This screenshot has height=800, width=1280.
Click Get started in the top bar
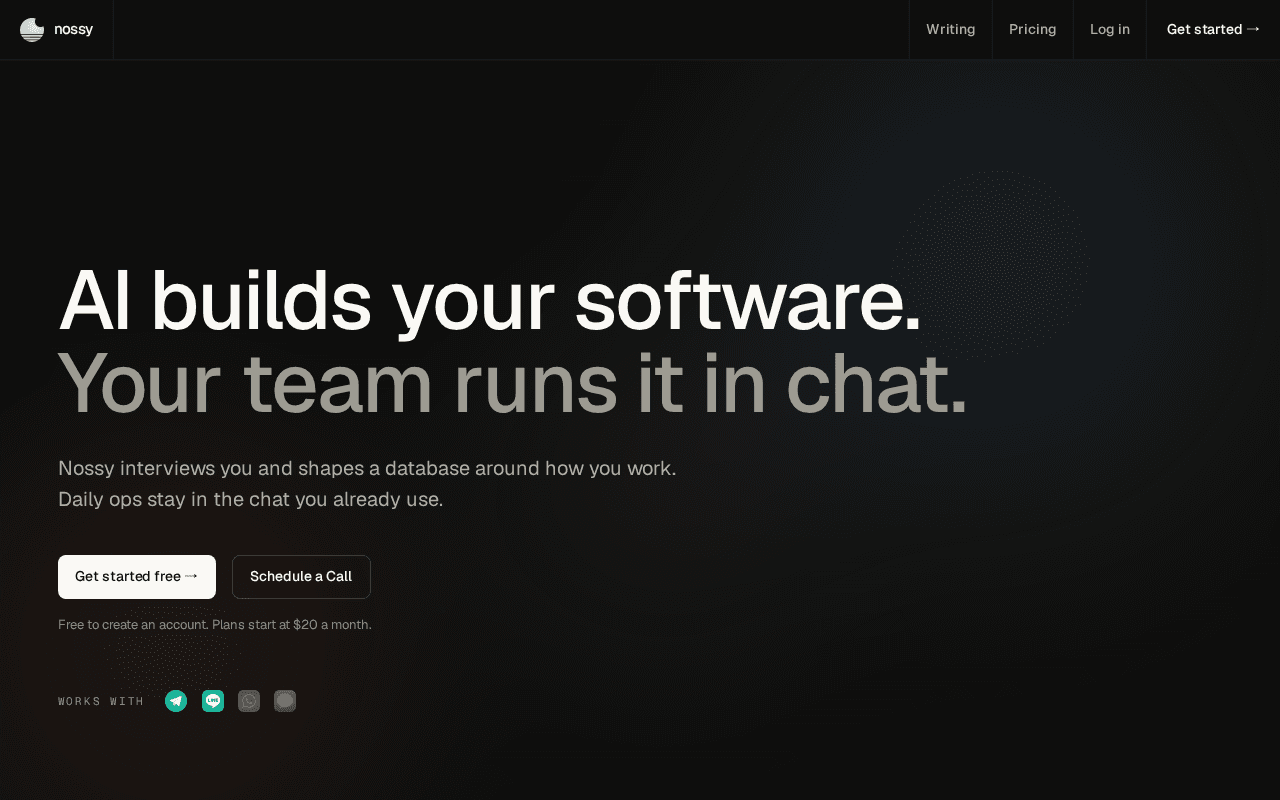click(x=1213, y=29)
